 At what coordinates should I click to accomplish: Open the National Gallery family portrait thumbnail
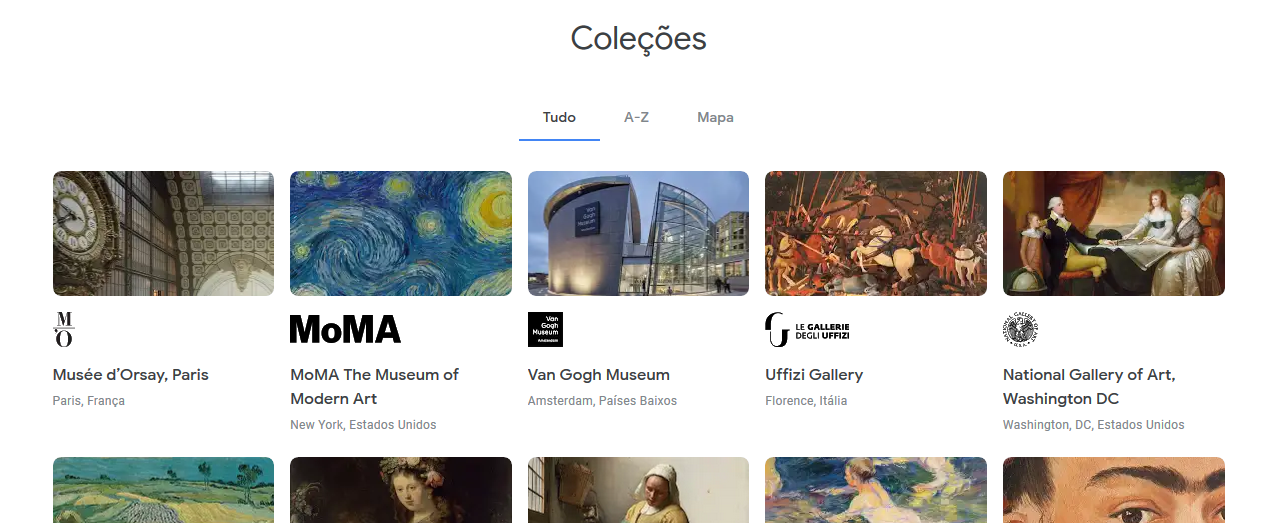(x=1113, y=233)
